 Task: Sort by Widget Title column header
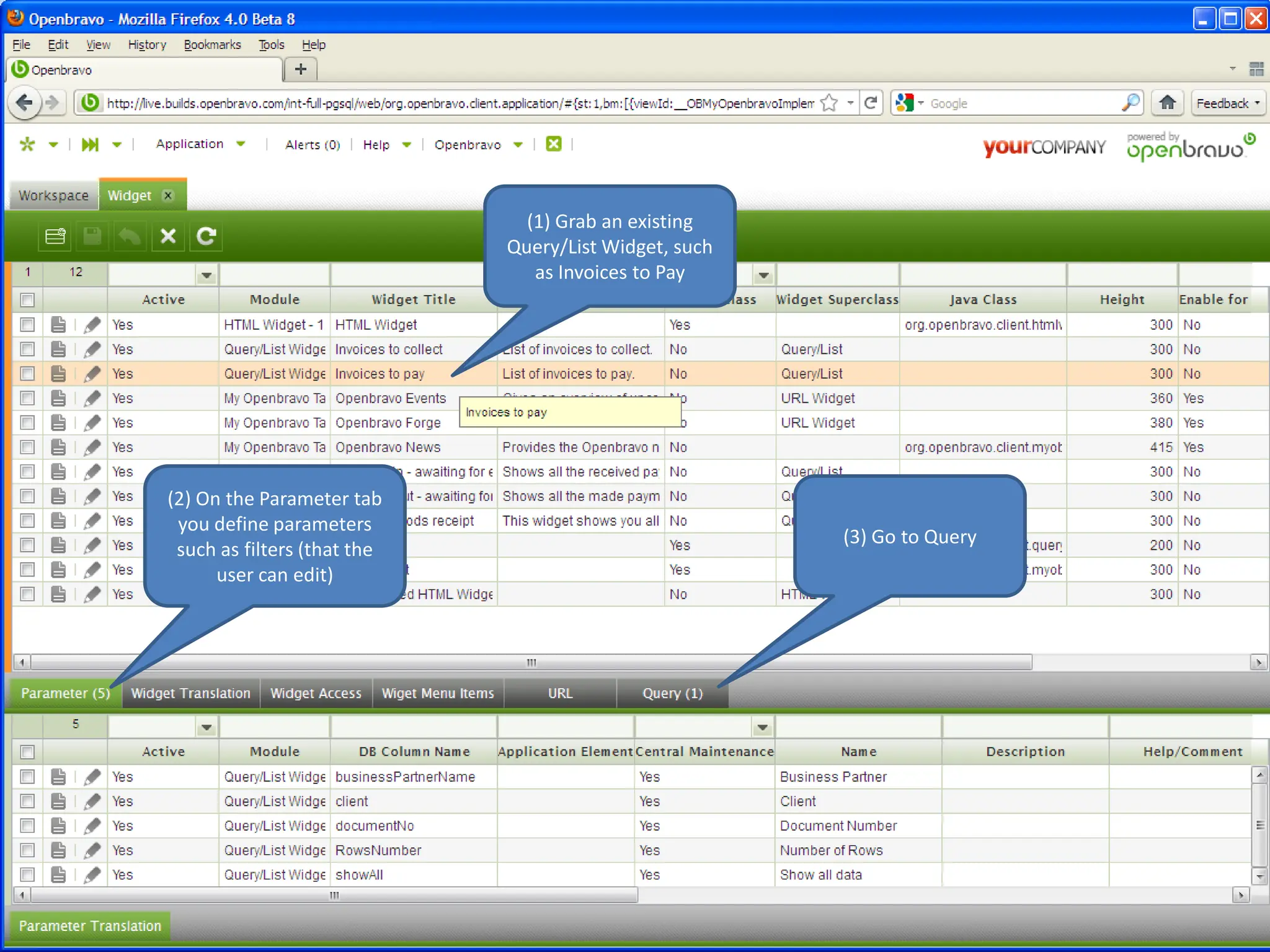[413, 300]
